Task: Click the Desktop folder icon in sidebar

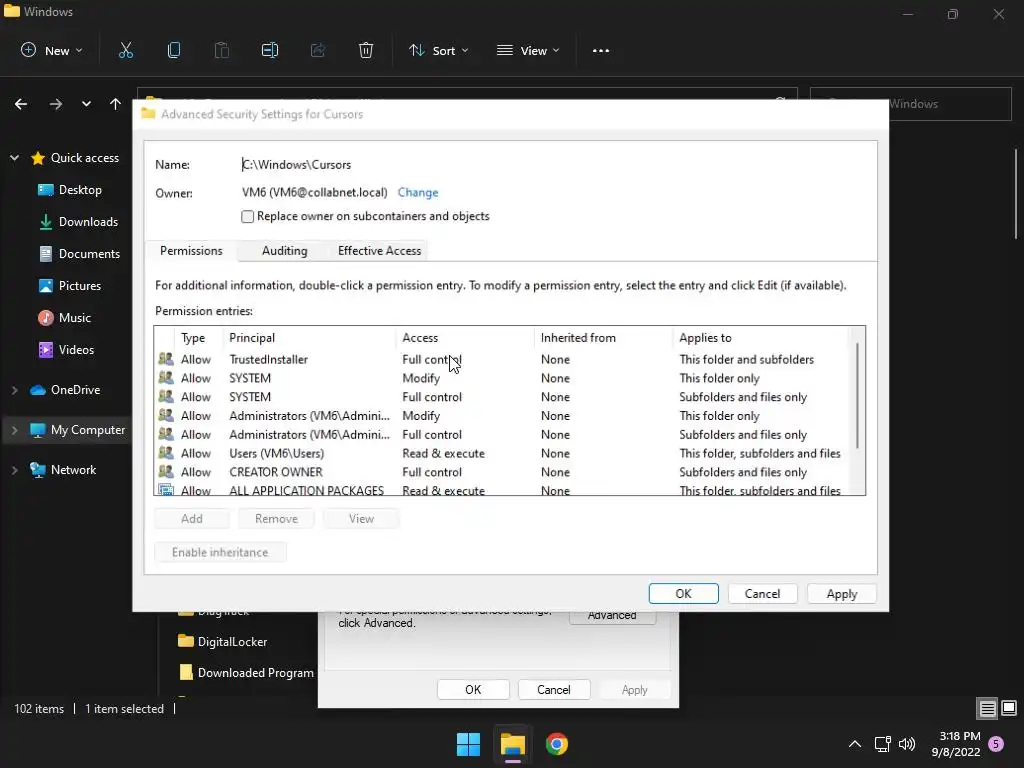Action: pyautogui.click(x=46, y=190)
